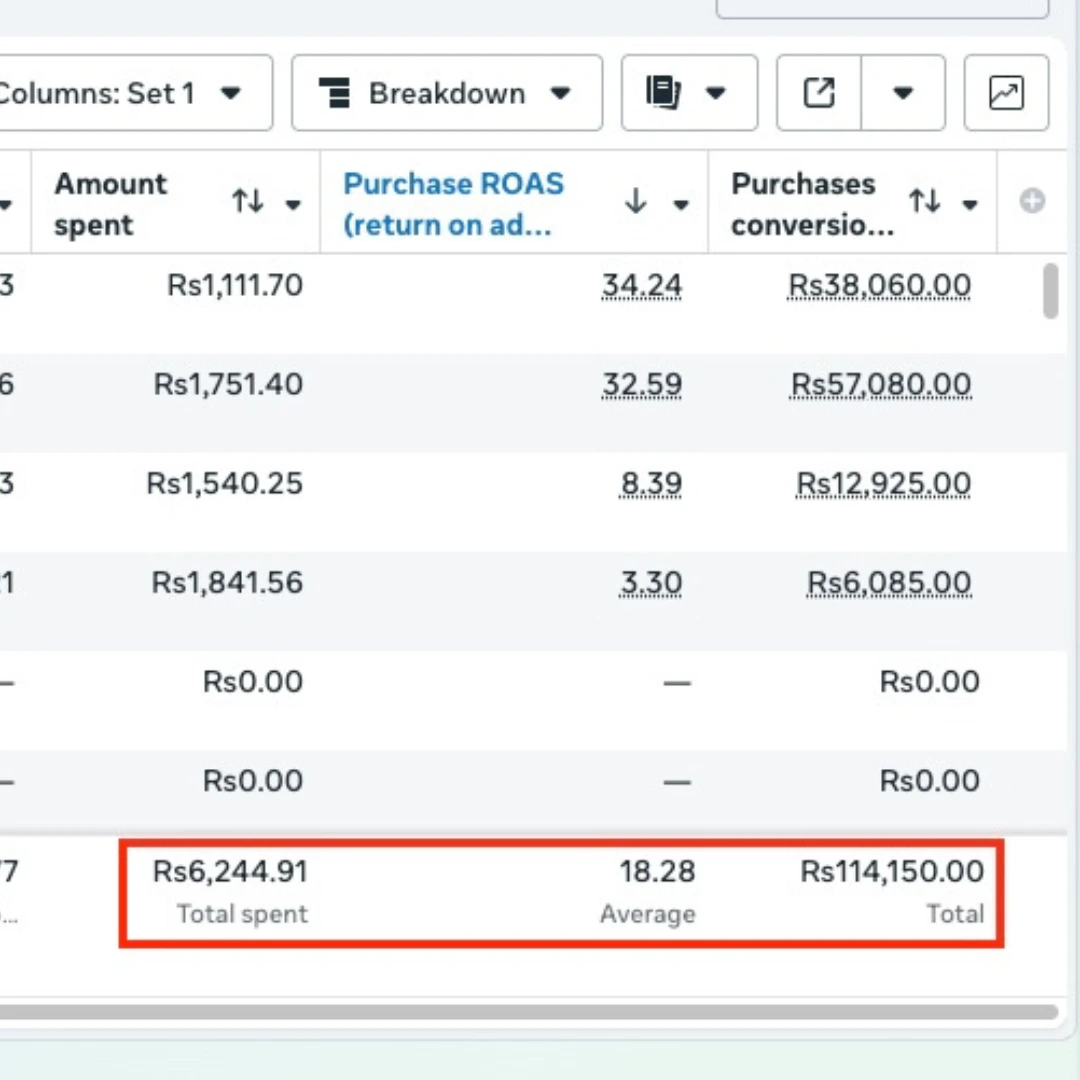Click the export table data icon

pos(819,94)
